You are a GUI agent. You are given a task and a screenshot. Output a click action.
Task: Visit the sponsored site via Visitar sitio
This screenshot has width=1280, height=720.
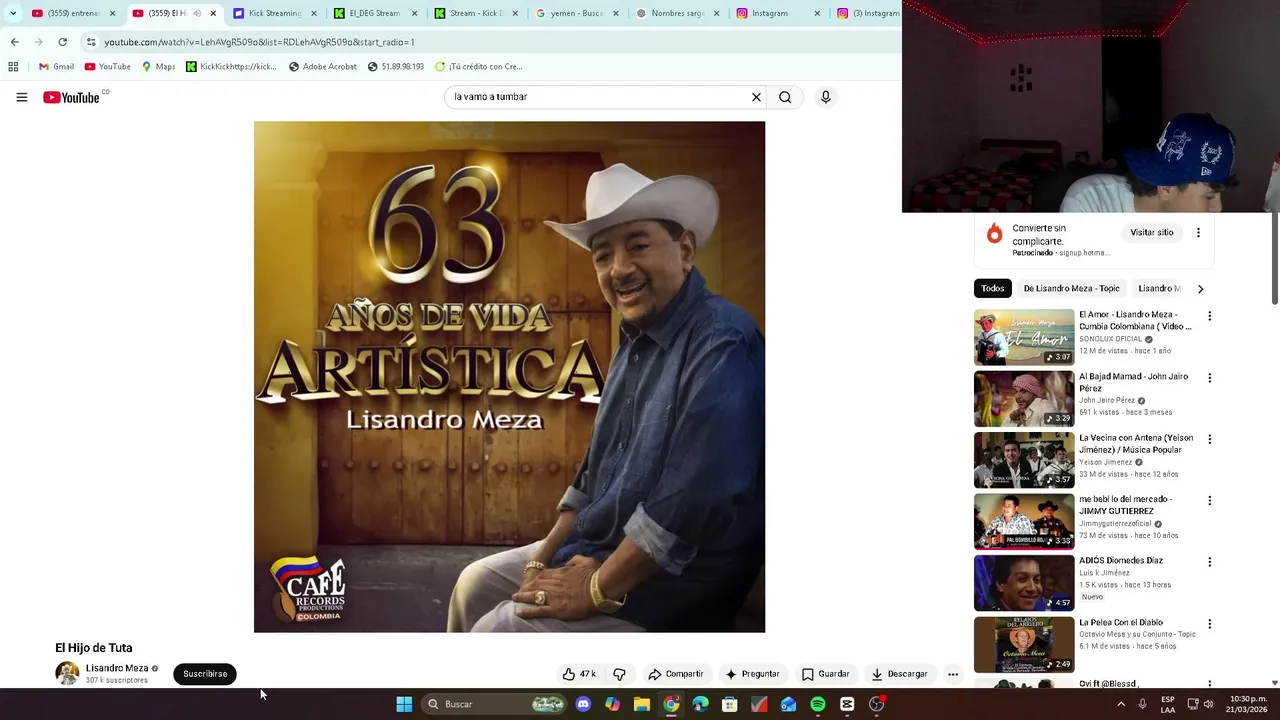point(1152,232)
